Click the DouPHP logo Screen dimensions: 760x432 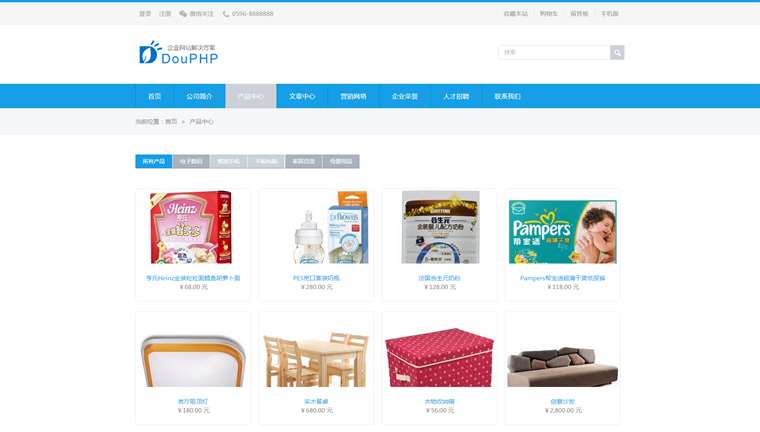178,53
